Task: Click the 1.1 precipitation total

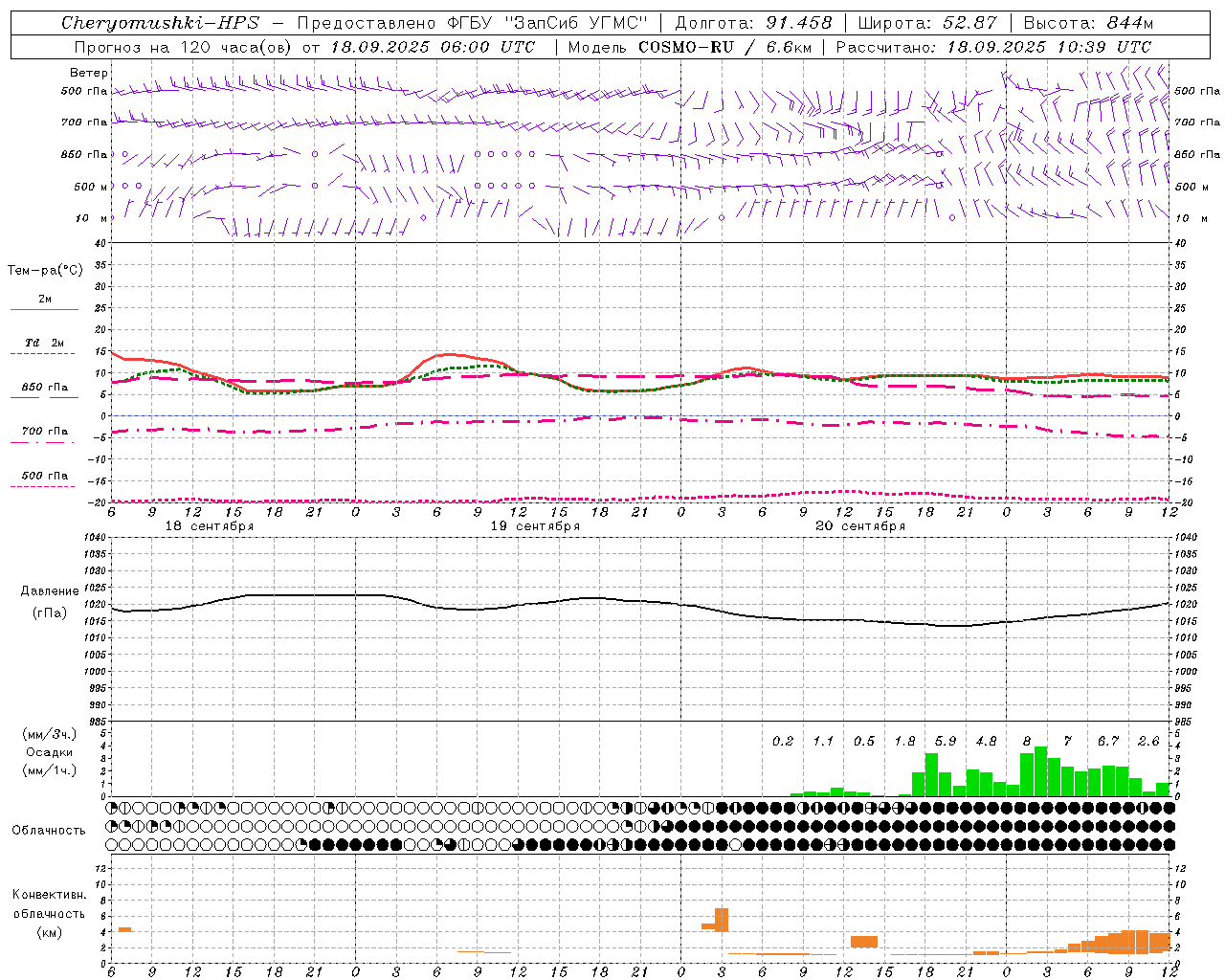Action: (x=823, y=742)
